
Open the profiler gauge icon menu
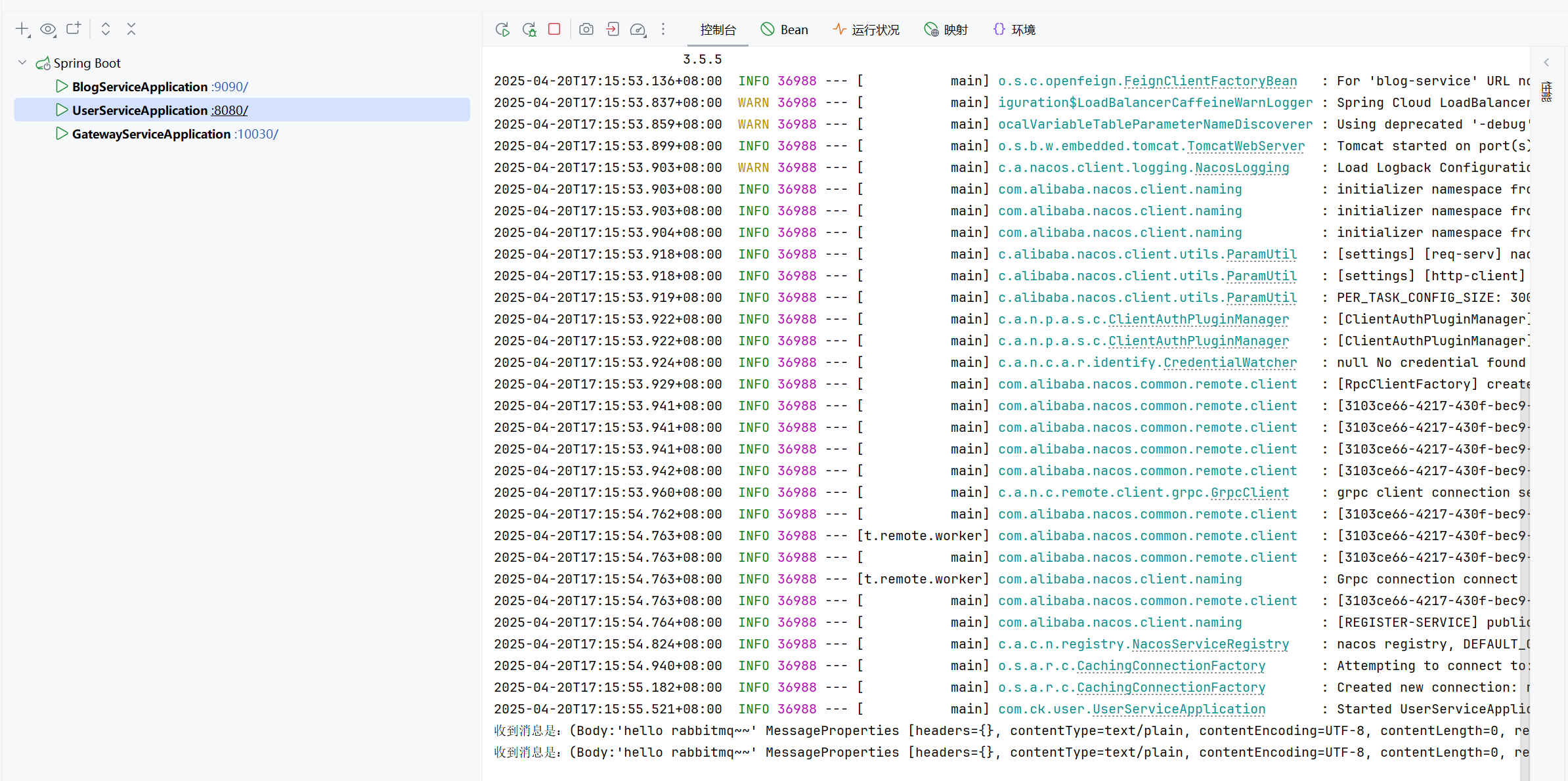click(638, 30)
